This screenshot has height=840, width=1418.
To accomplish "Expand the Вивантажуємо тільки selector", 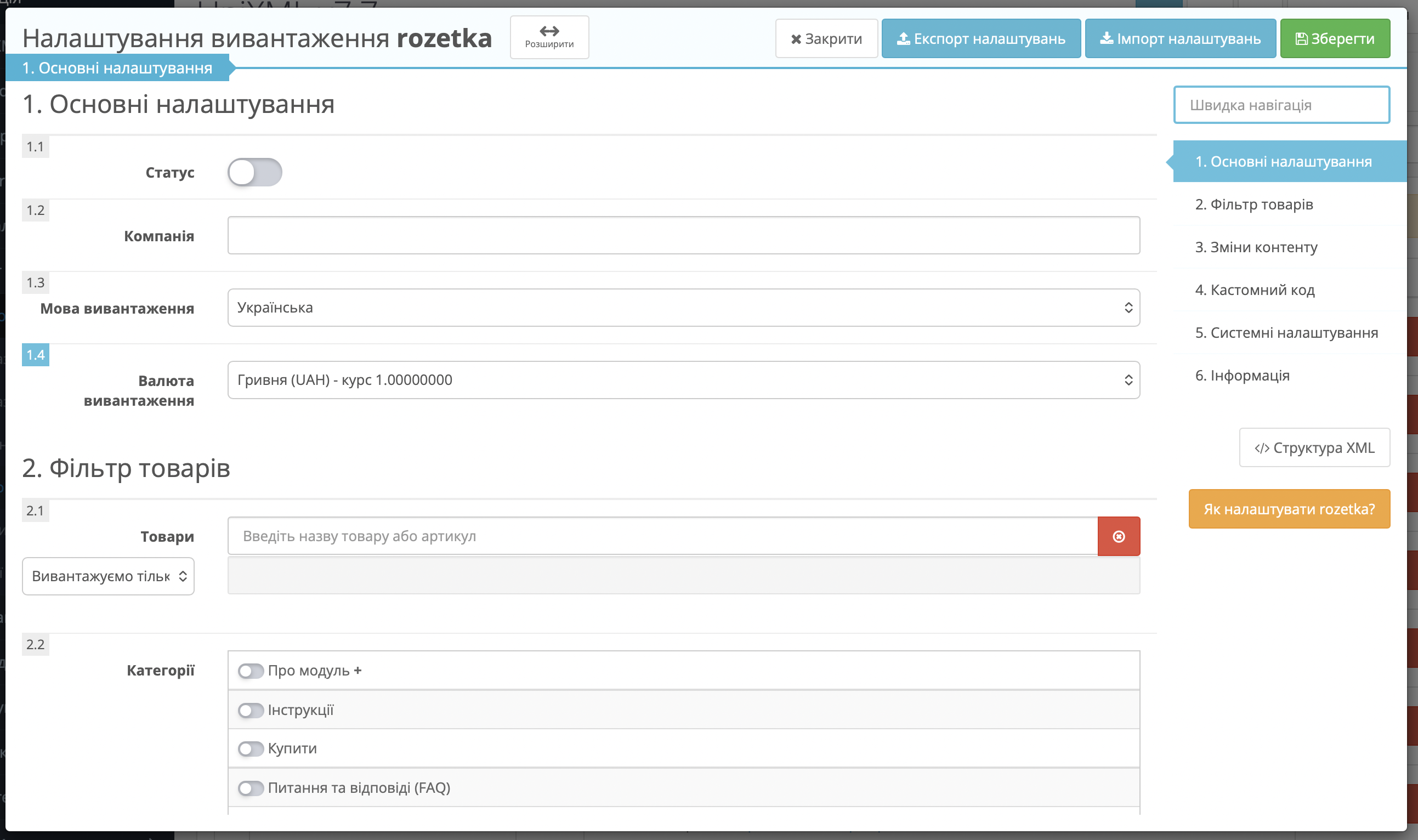I will tap(108, 576).
